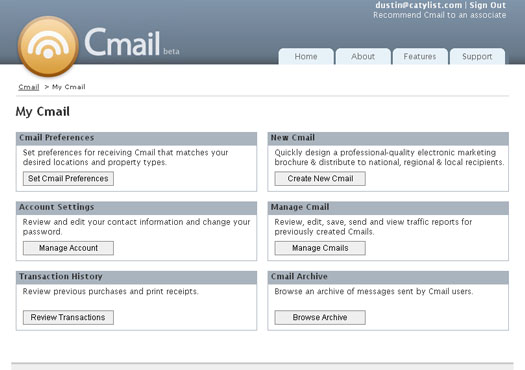Click the Create New Cmail button
The width and height of the screenshot is (525, 370).
coord(320,178)
